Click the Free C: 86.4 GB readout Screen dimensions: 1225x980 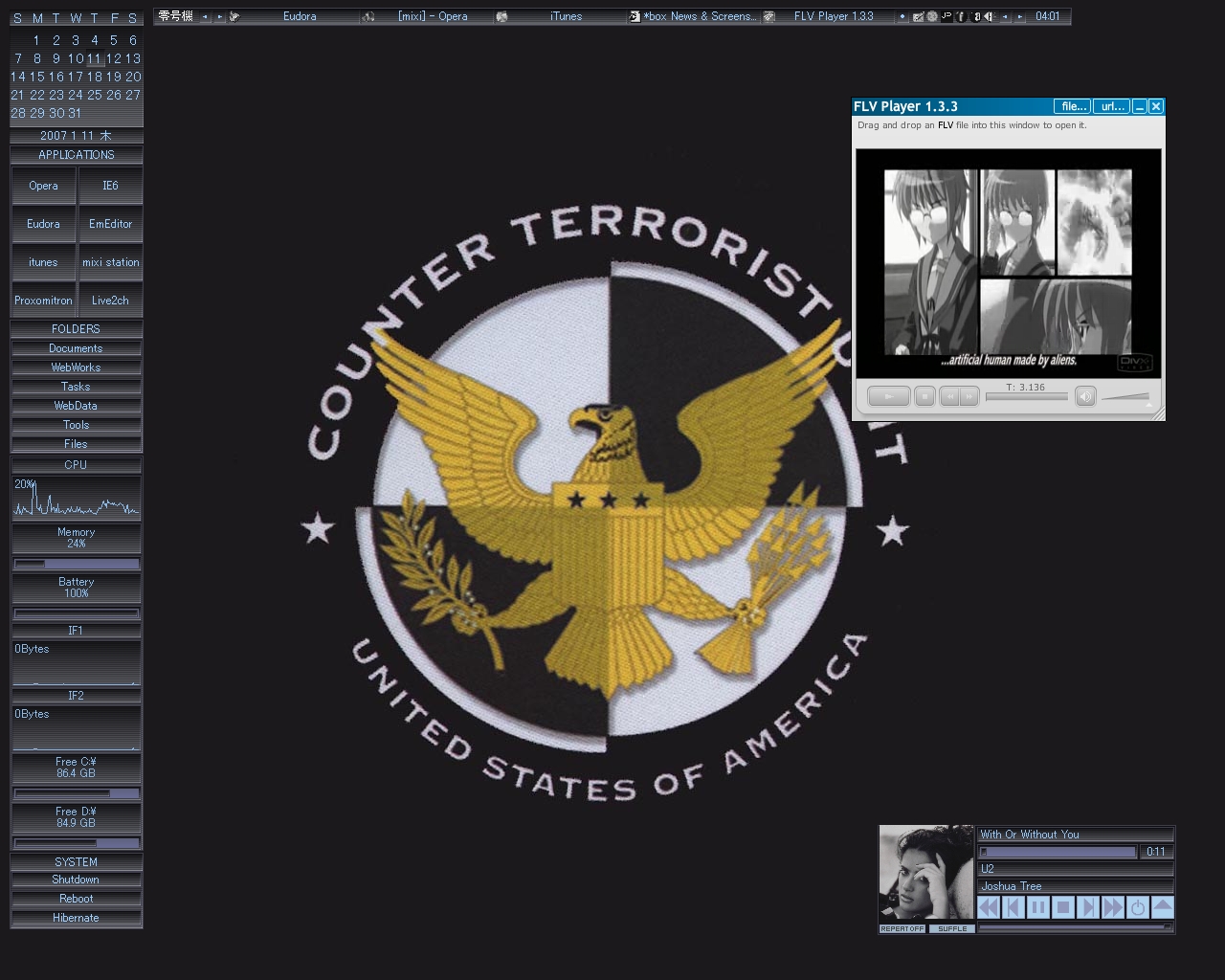(x=76, y=768)
